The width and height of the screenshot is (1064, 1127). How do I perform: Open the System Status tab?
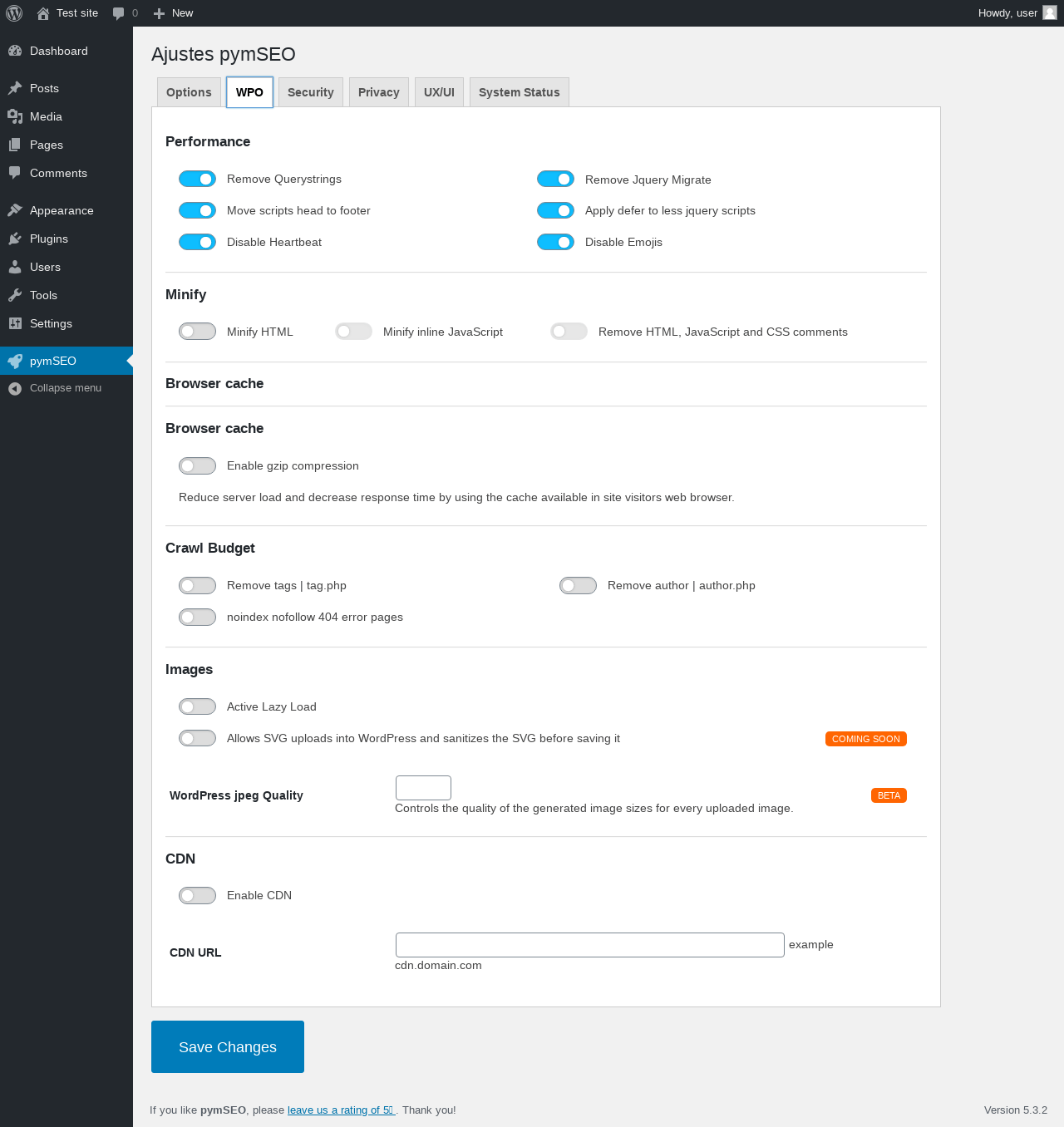(519, 92)
